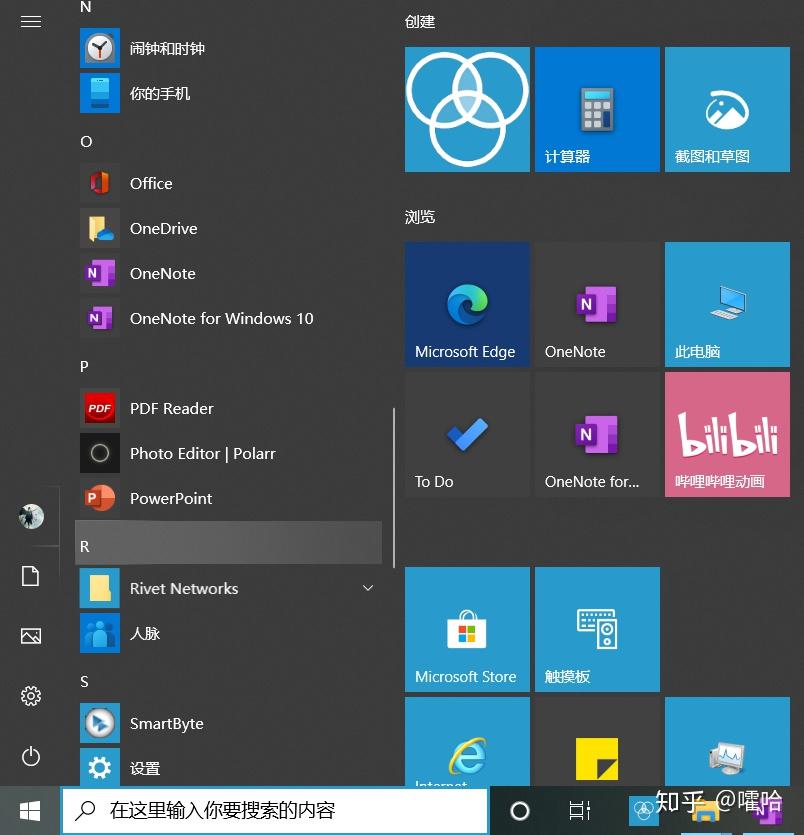Launch PDF Reader

click(x=229, y=408)
